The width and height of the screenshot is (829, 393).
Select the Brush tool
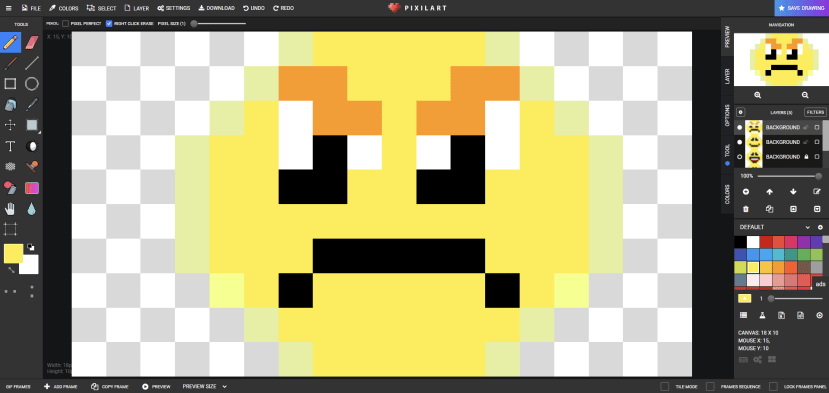tap(11, 63)
